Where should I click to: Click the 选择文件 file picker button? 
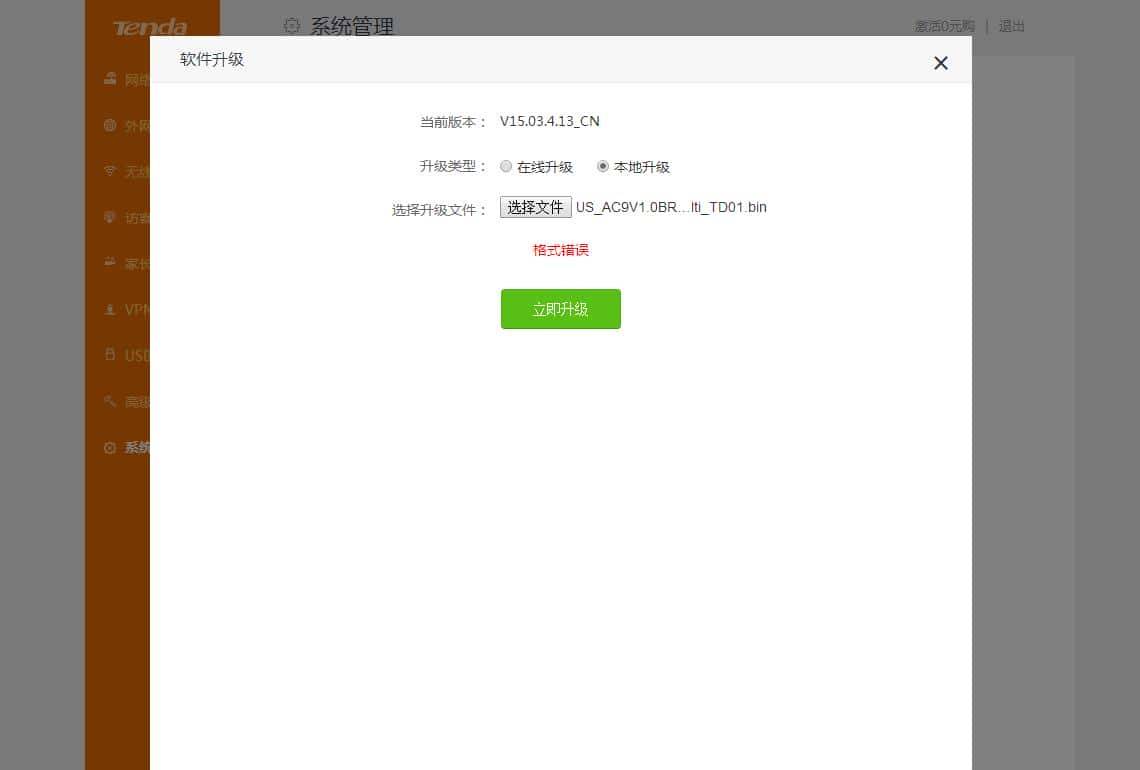(536, 207)
